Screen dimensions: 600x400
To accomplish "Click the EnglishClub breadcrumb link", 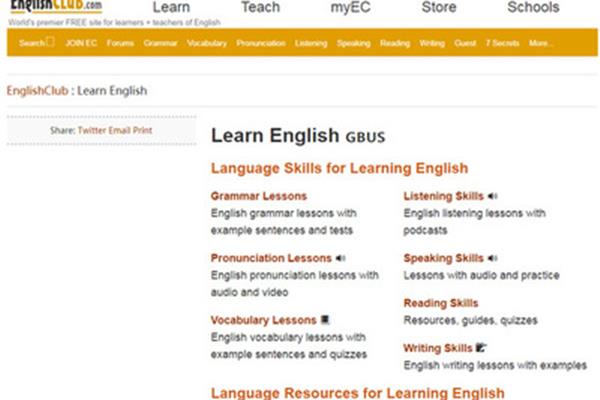I will click(38, 91).
